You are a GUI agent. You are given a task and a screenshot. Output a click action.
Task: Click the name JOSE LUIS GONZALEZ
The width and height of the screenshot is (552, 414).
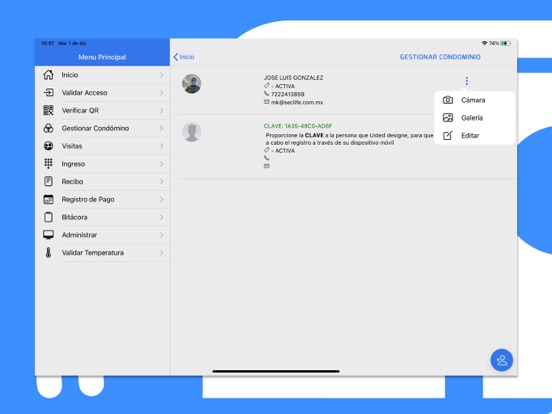293,77
